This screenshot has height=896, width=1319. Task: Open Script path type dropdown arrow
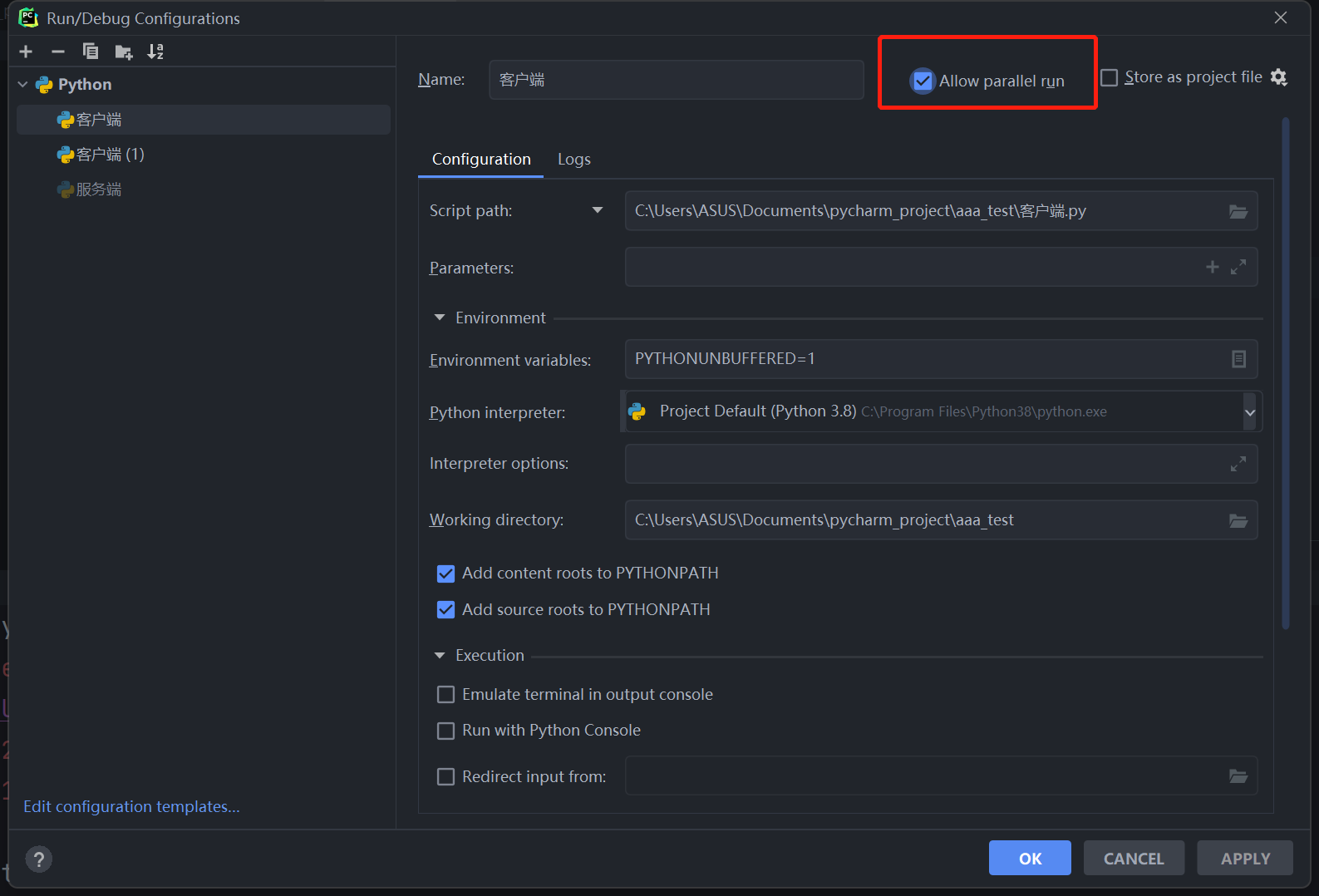click(598, 210)
